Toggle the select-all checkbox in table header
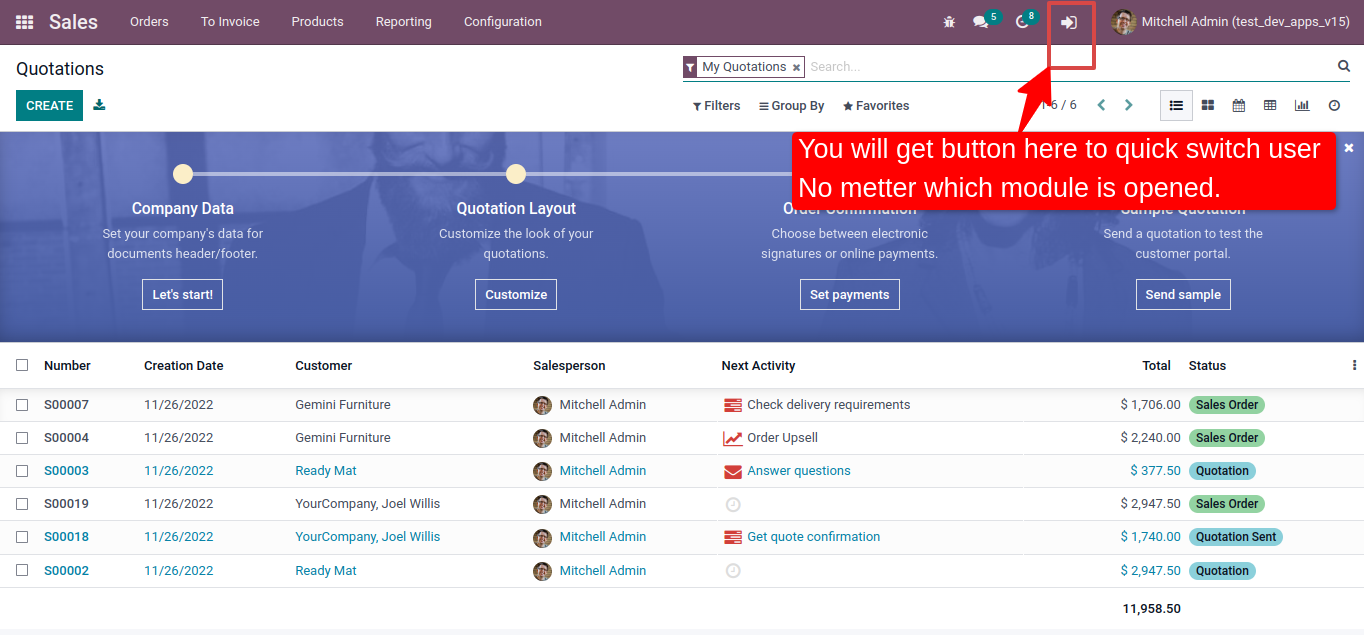The image size is (1364, 635). pyautogui.click(x=22, y=366)
